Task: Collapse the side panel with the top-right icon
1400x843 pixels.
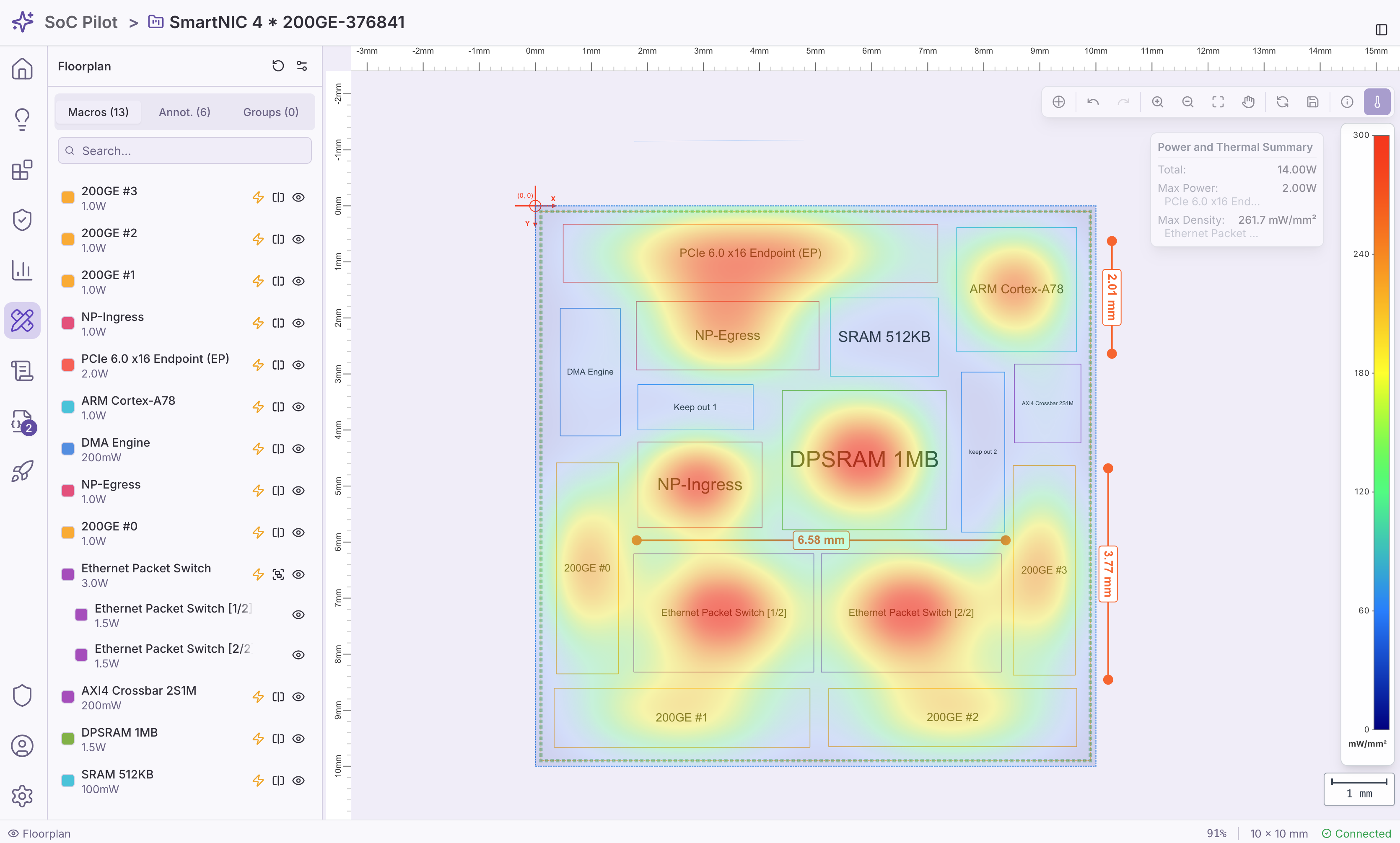Action: 1382,30
